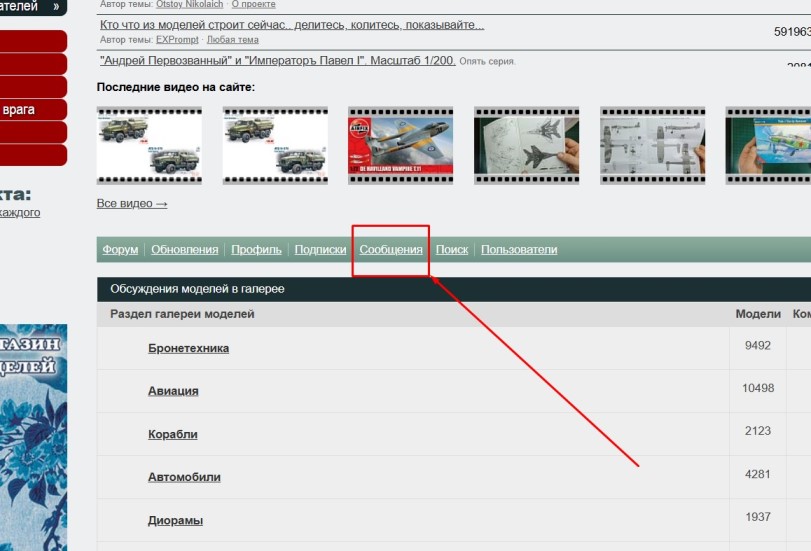The width and height of the screenshot is (811, 551).
Task: Go to the Авиация gallery section
Action: pos(173,391)
